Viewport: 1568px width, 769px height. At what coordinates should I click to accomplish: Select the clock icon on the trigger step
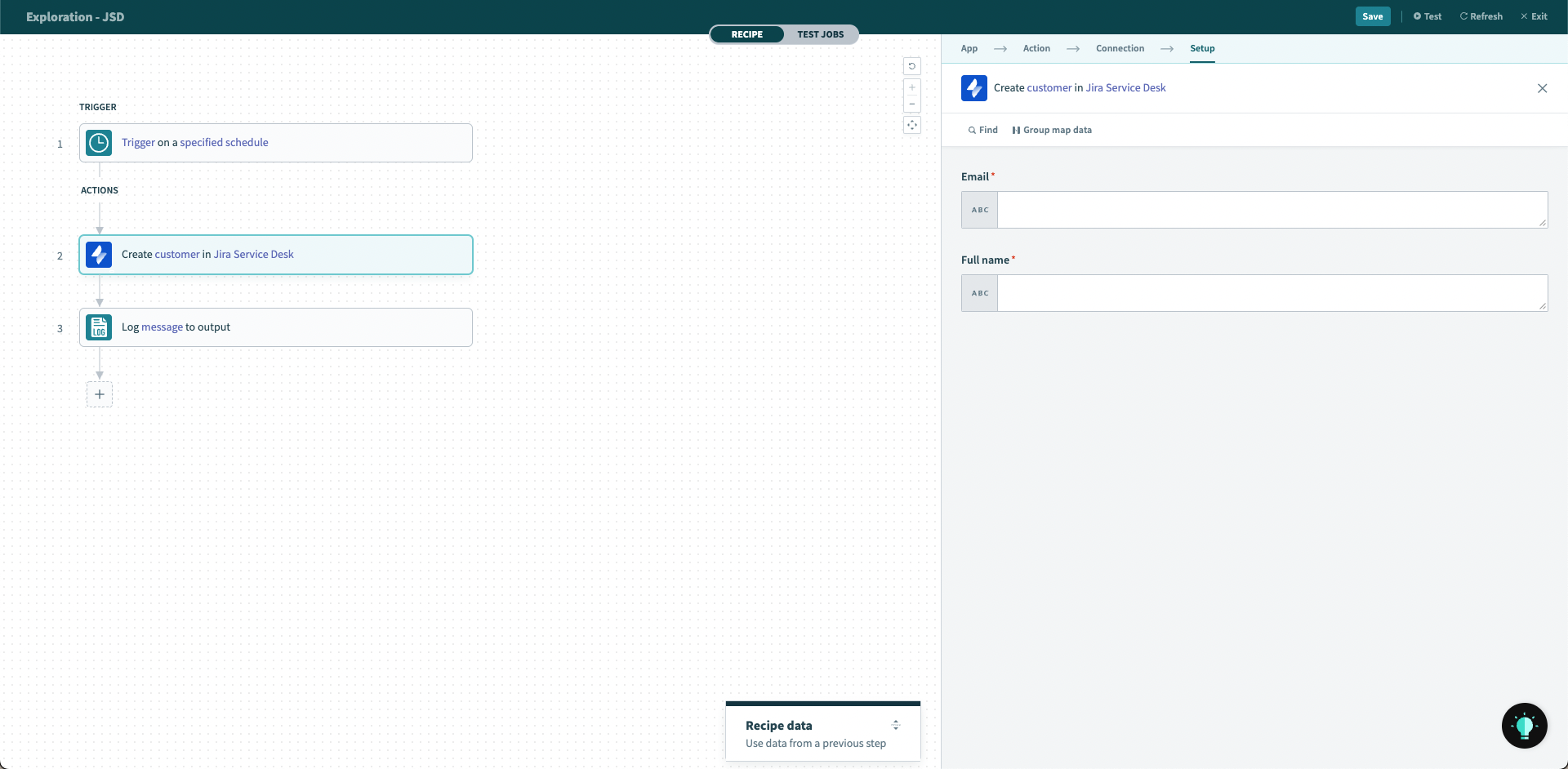tap(98, 142)
